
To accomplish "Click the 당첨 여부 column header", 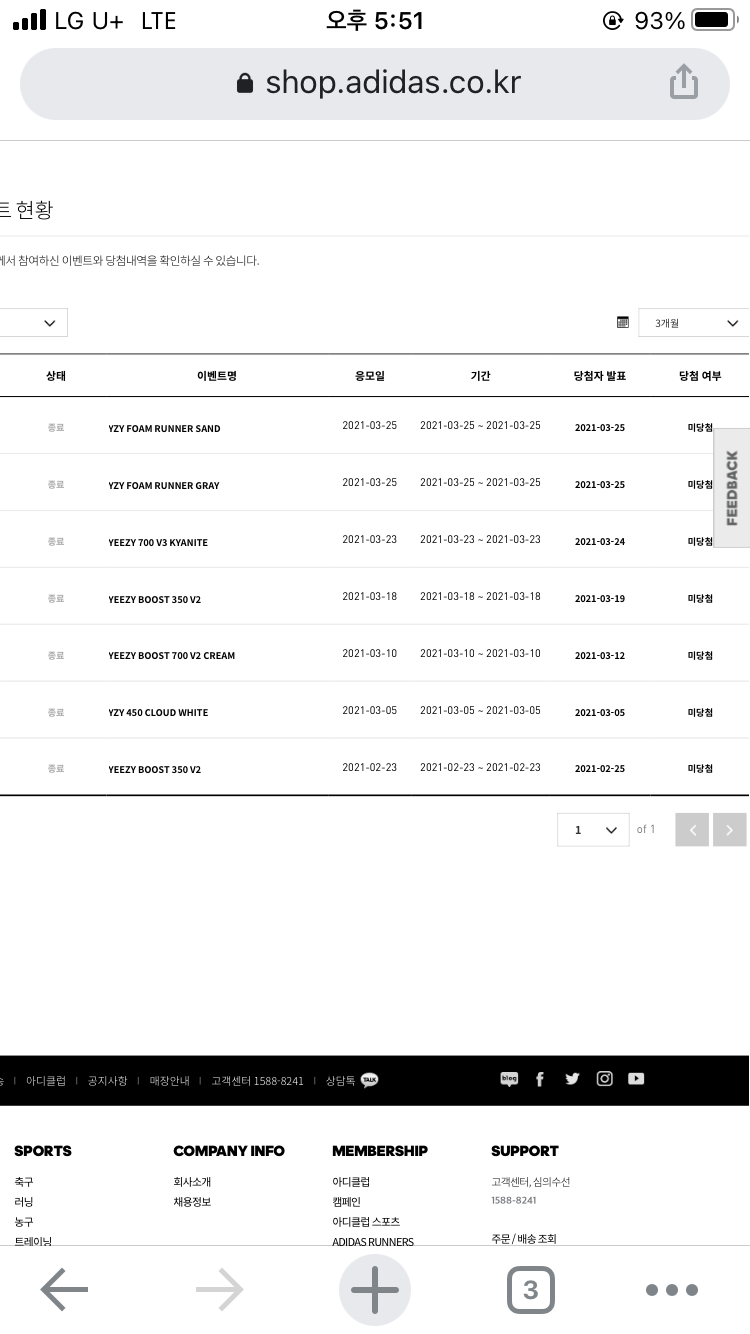I will (699, 376).
